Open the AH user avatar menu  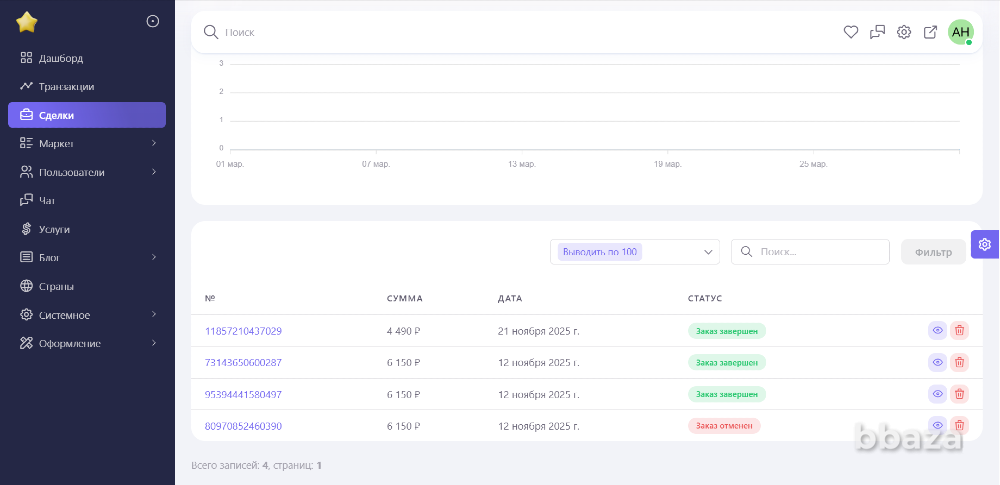point(960,32)
